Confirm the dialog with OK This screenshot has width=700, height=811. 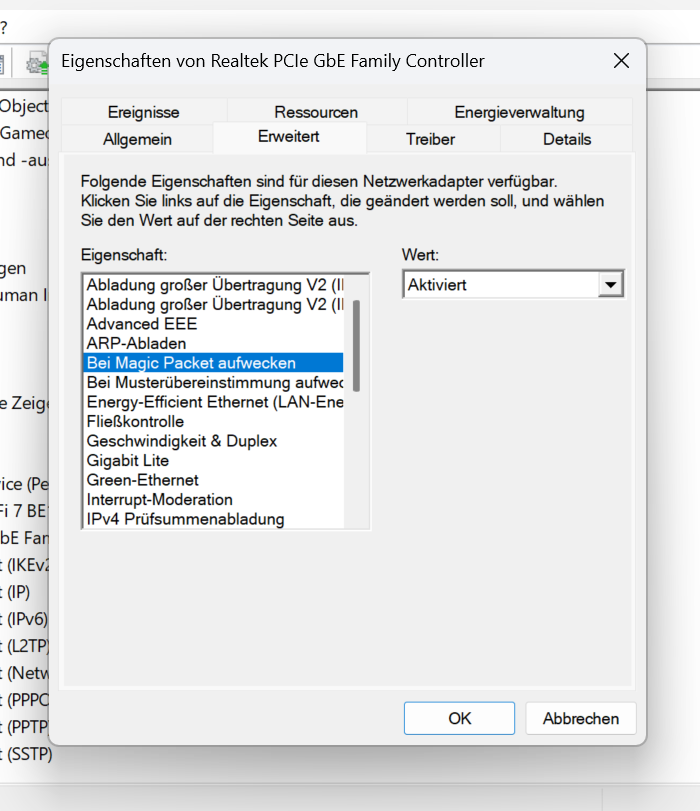(x=459, y=718)
